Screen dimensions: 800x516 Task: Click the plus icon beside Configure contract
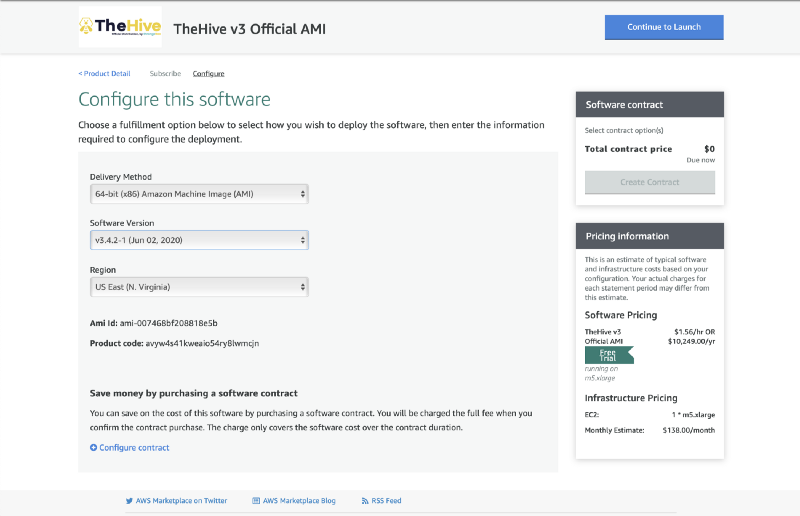pyautogui.click(x=94, y=448)
